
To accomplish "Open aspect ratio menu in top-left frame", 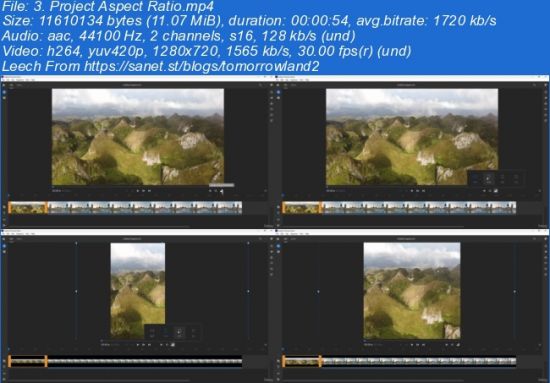I will tap(222, 191).
